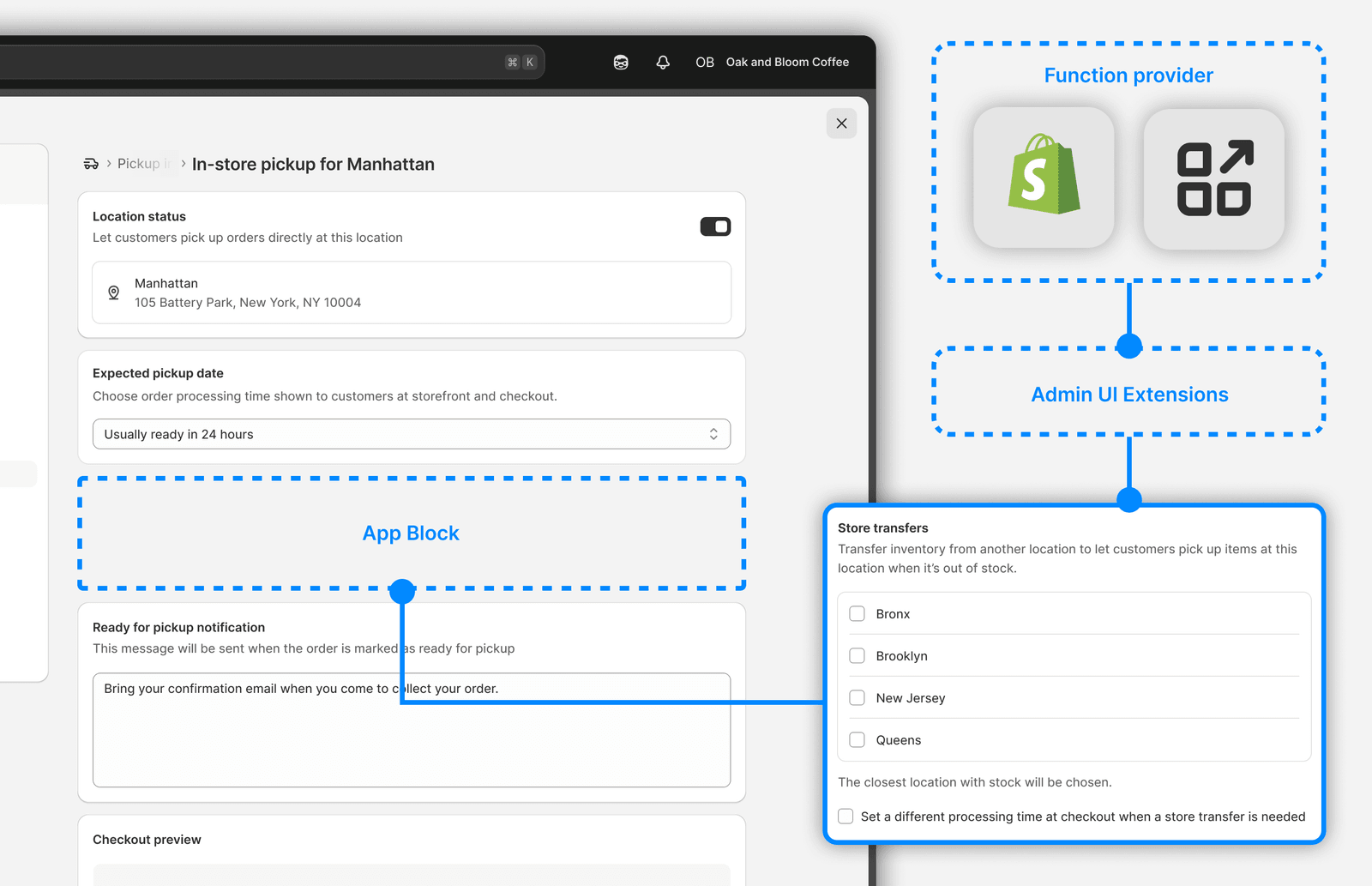Image resolution: width=1372 pixels, height=886 pixels.
Task: Click the notification bell icon
Action: (663, 63)
